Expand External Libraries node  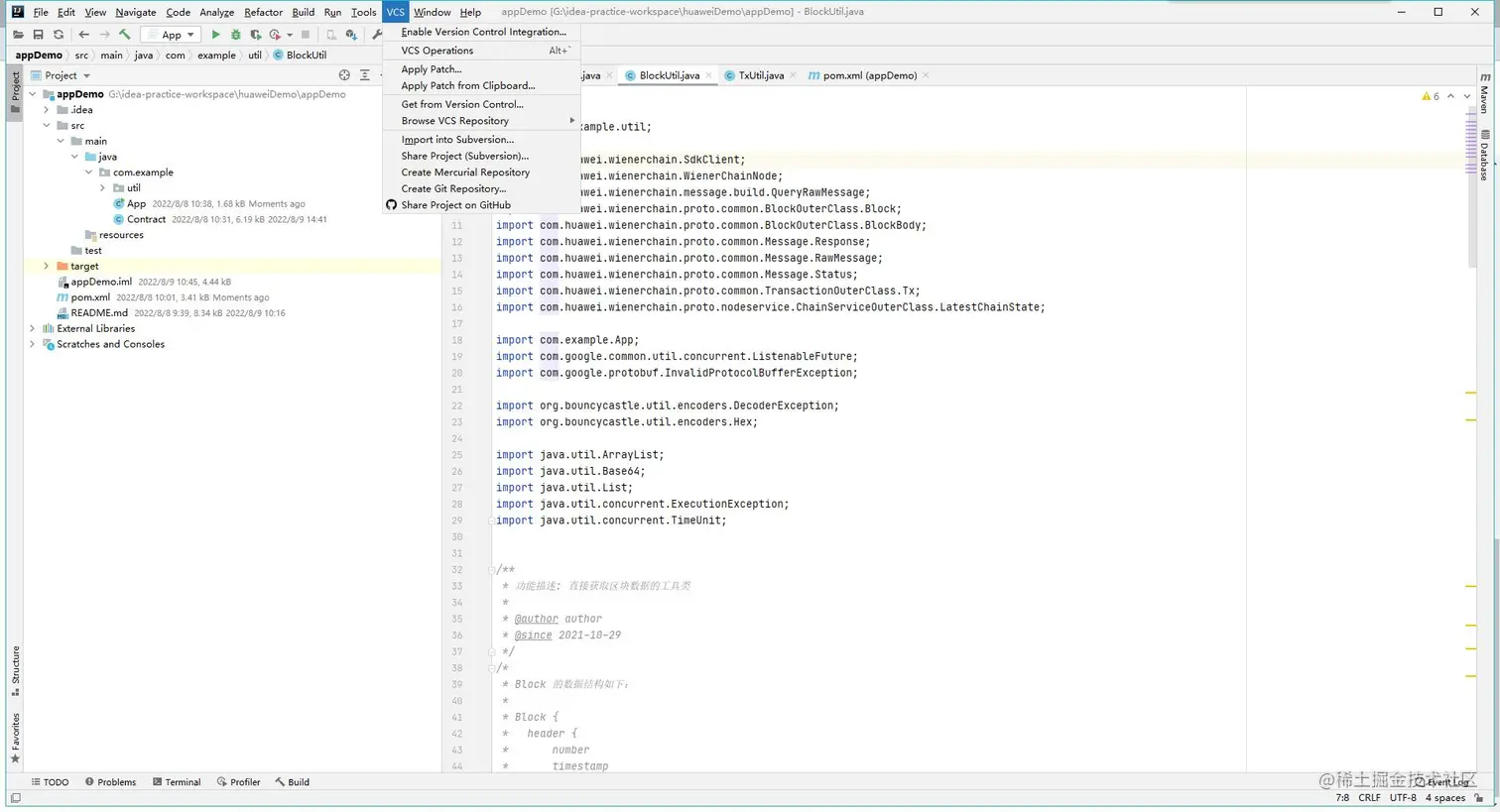(33, 328)
